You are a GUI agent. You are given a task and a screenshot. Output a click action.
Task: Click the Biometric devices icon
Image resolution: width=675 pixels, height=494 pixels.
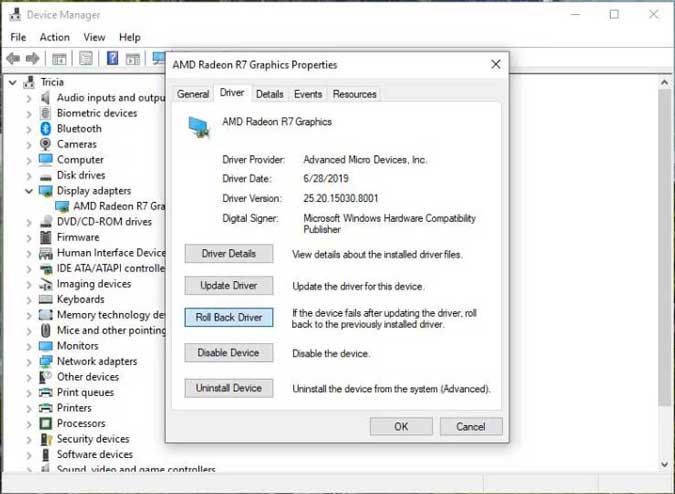45,113
